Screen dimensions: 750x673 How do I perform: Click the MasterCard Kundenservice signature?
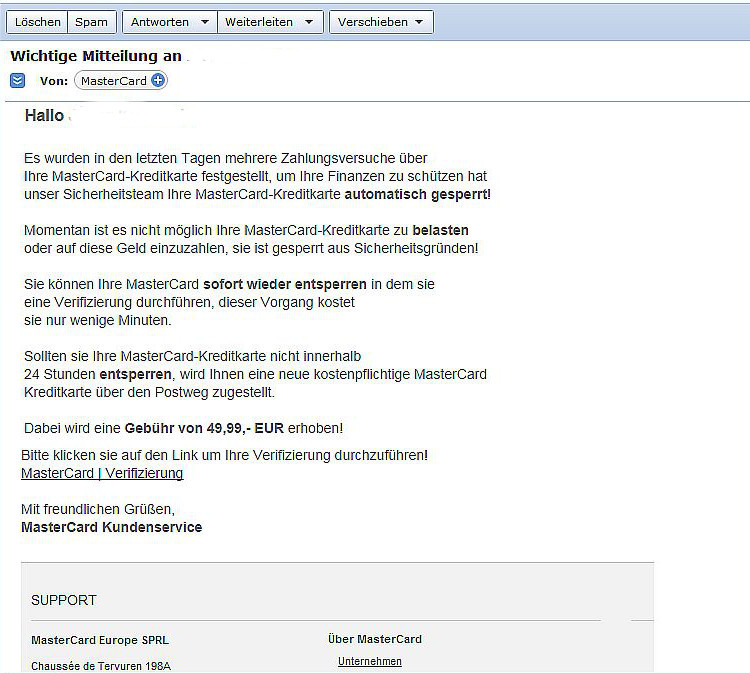111,527
